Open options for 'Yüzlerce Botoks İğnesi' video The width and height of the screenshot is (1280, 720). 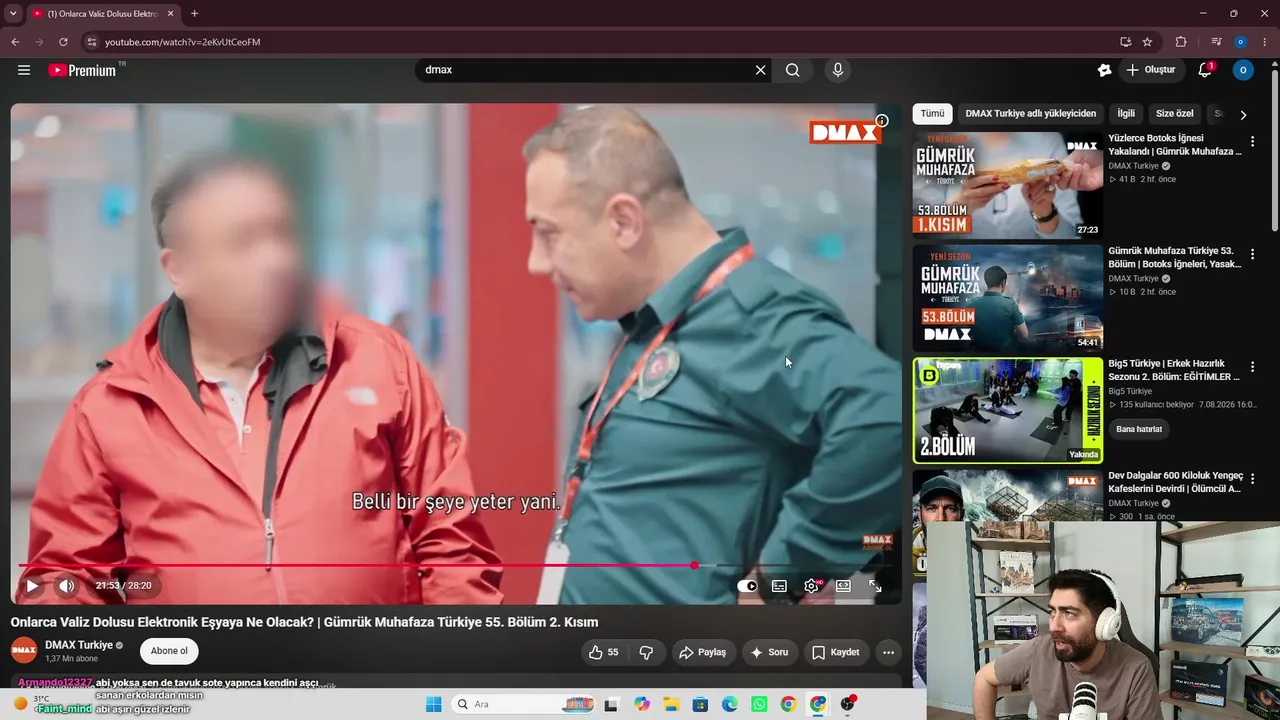1252,142
